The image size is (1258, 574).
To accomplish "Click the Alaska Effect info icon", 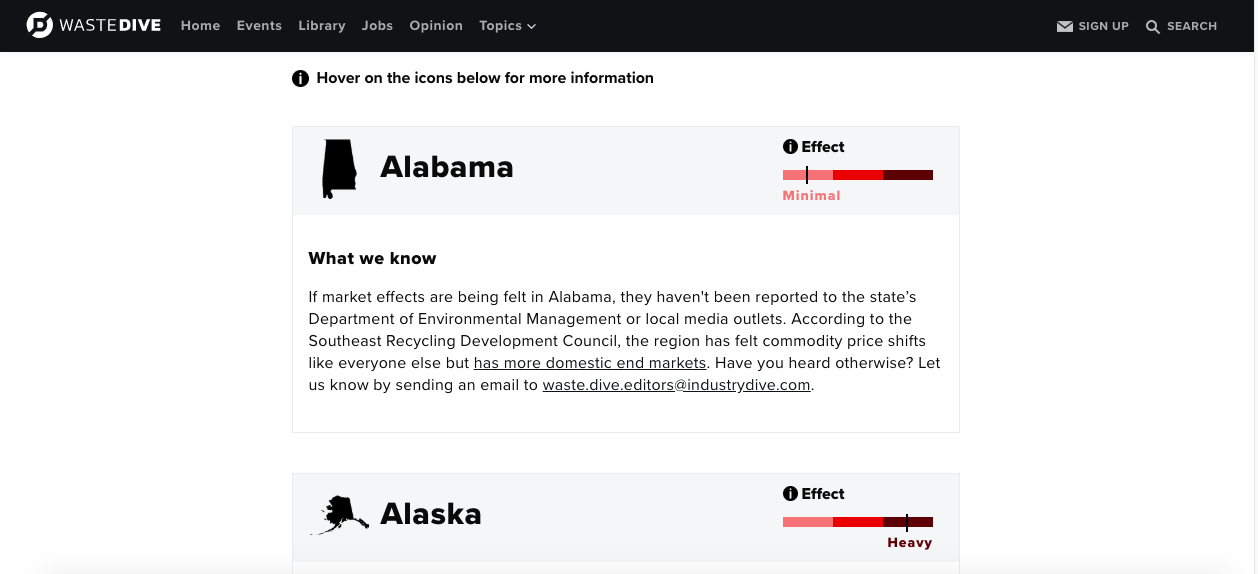I will point(790,494).
